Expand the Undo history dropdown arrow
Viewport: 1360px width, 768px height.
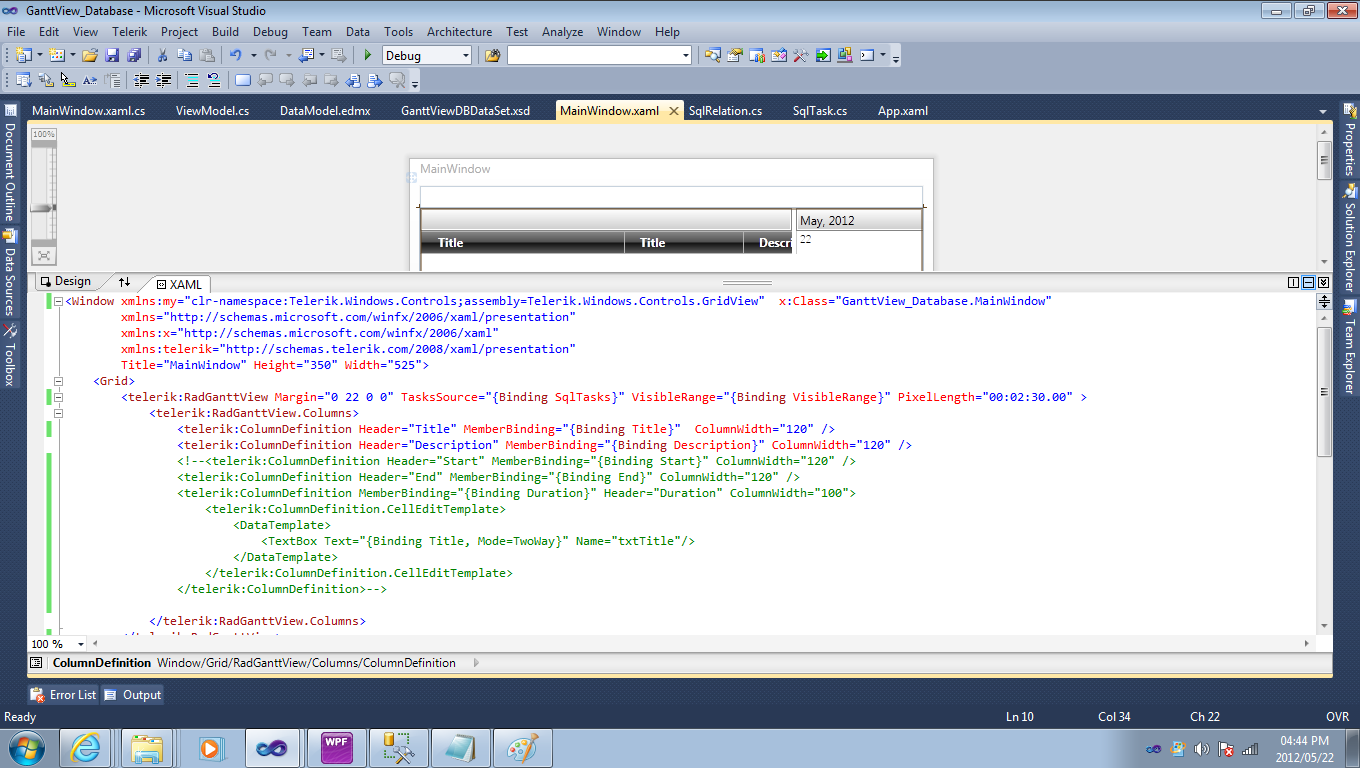coord(254,56)
